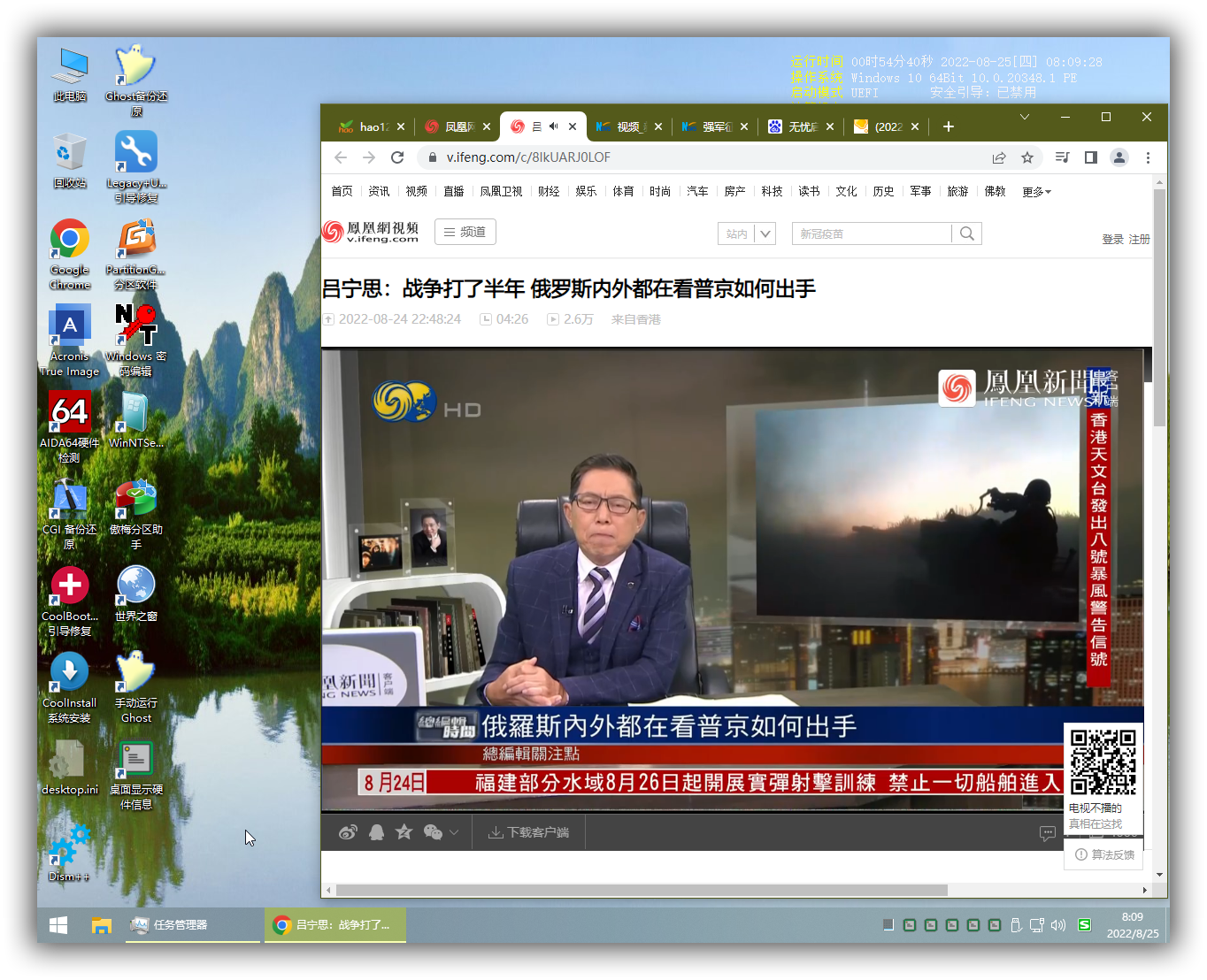Go to 财经 navigation item
Image resolution: width=1207 pixels, height=980 pixels.
pos(549,191)
